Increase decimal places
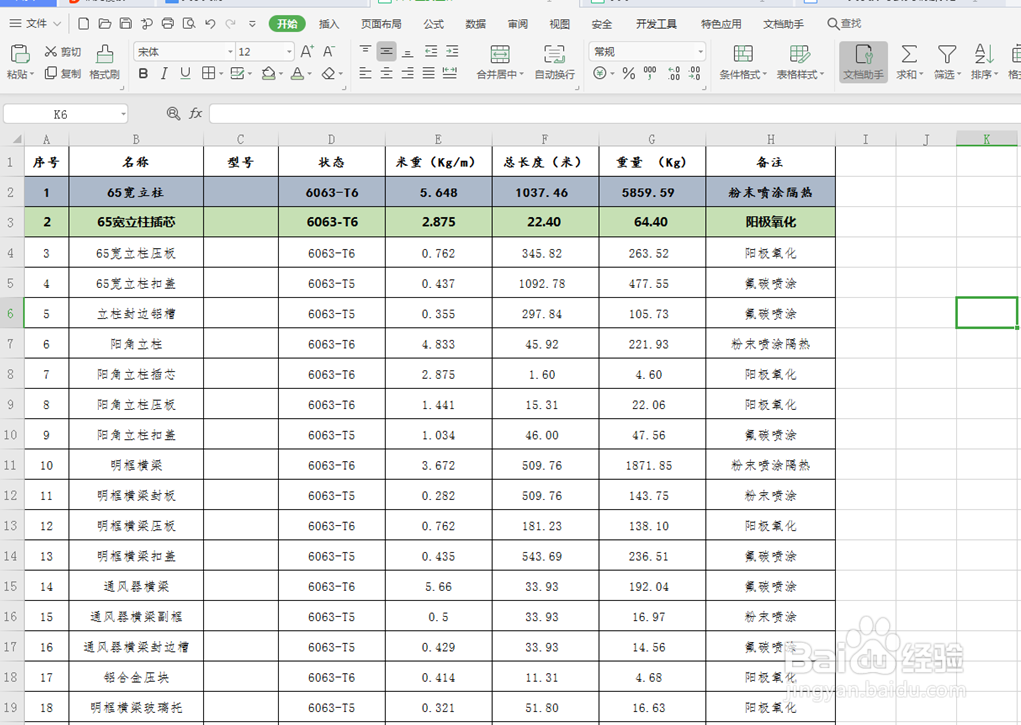Image resolution: width=1021 pixels, height=725 pixels. point(673,73)
